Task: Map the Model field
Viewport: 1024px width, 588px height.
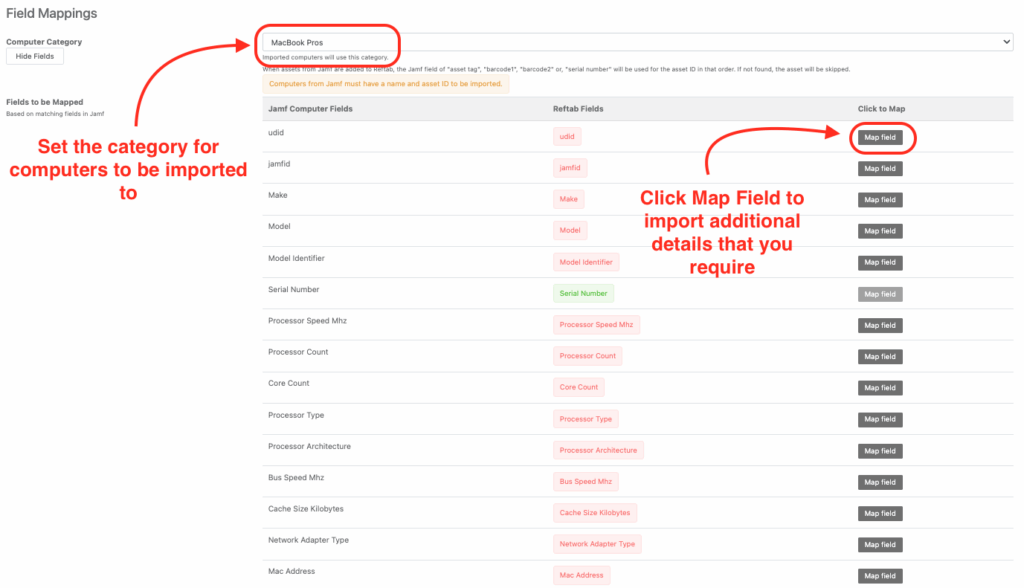Action: click(880, 231)
